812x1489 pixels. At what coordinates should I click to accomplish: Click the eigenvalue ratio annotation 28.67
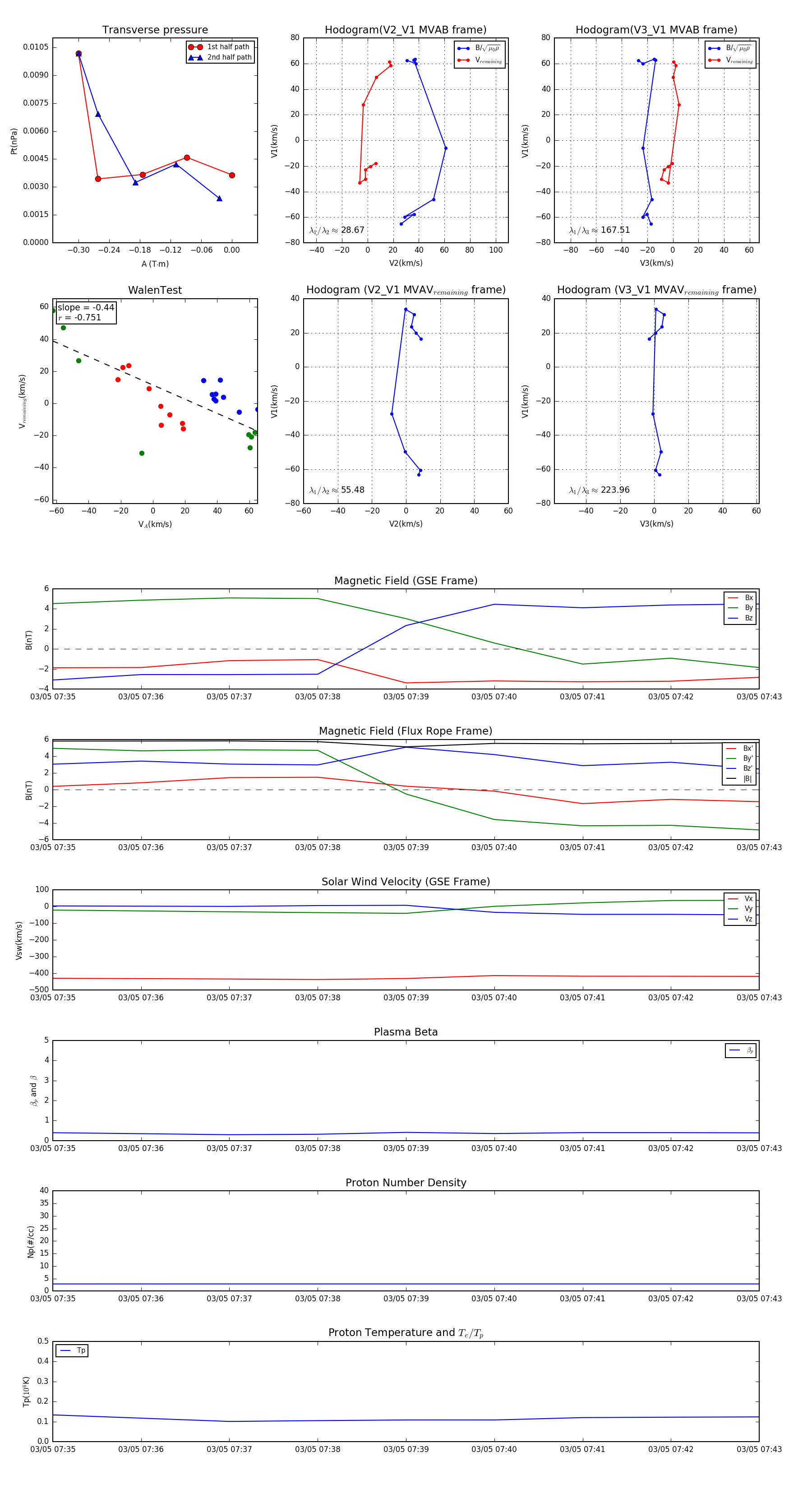337,230
